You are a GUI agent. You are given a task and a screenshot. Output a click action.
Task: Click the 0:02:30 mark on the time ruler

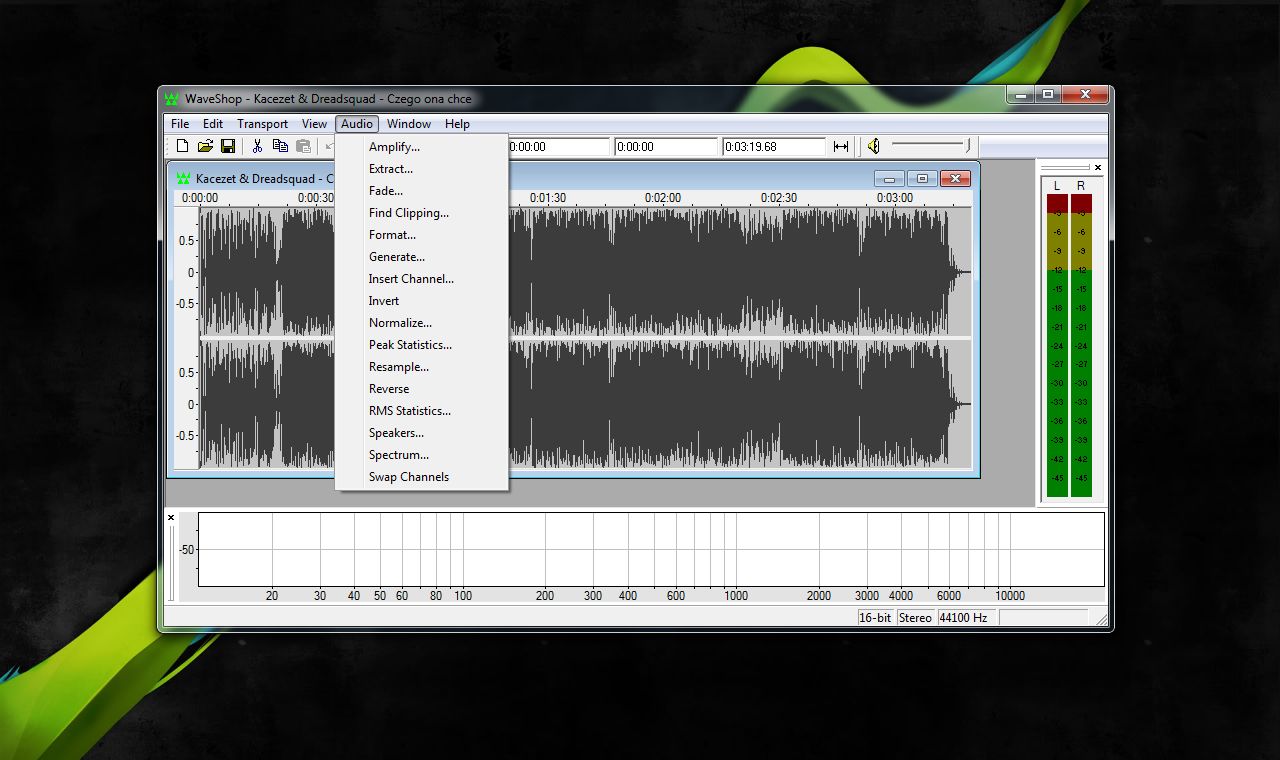pos(779,198)
